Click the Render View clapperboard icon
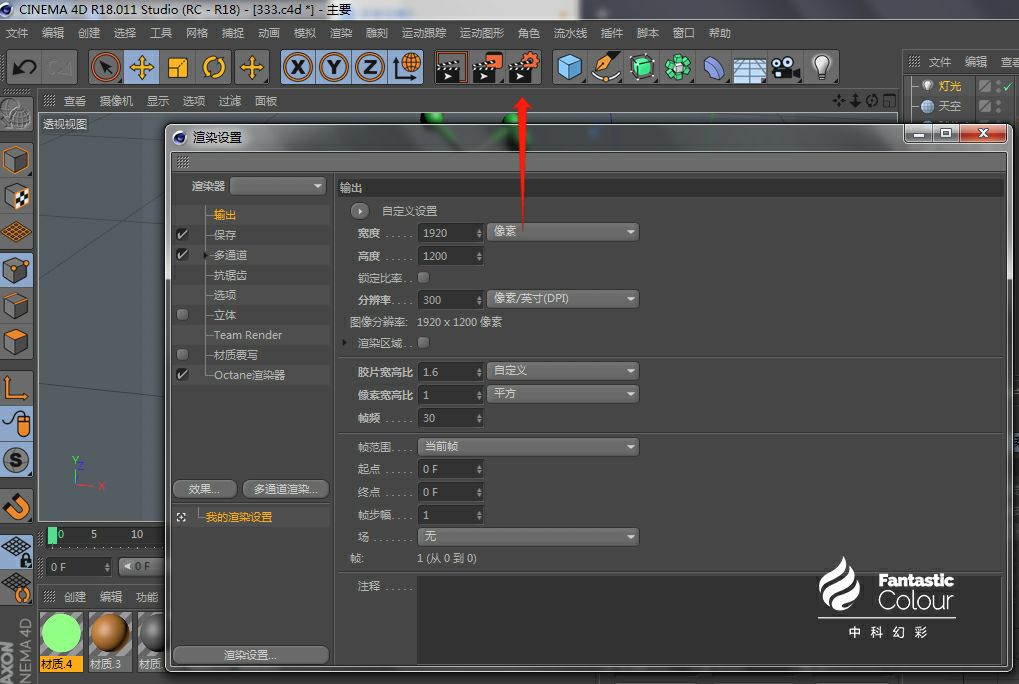The image size is (1019, 684). click(450, 67)
